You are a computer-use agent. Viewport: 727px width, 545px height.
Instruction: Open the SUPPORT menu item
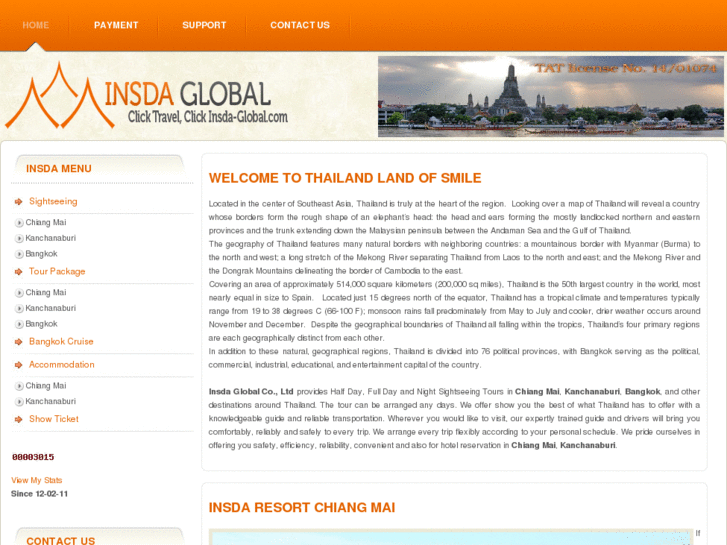(x=204, y=25)
